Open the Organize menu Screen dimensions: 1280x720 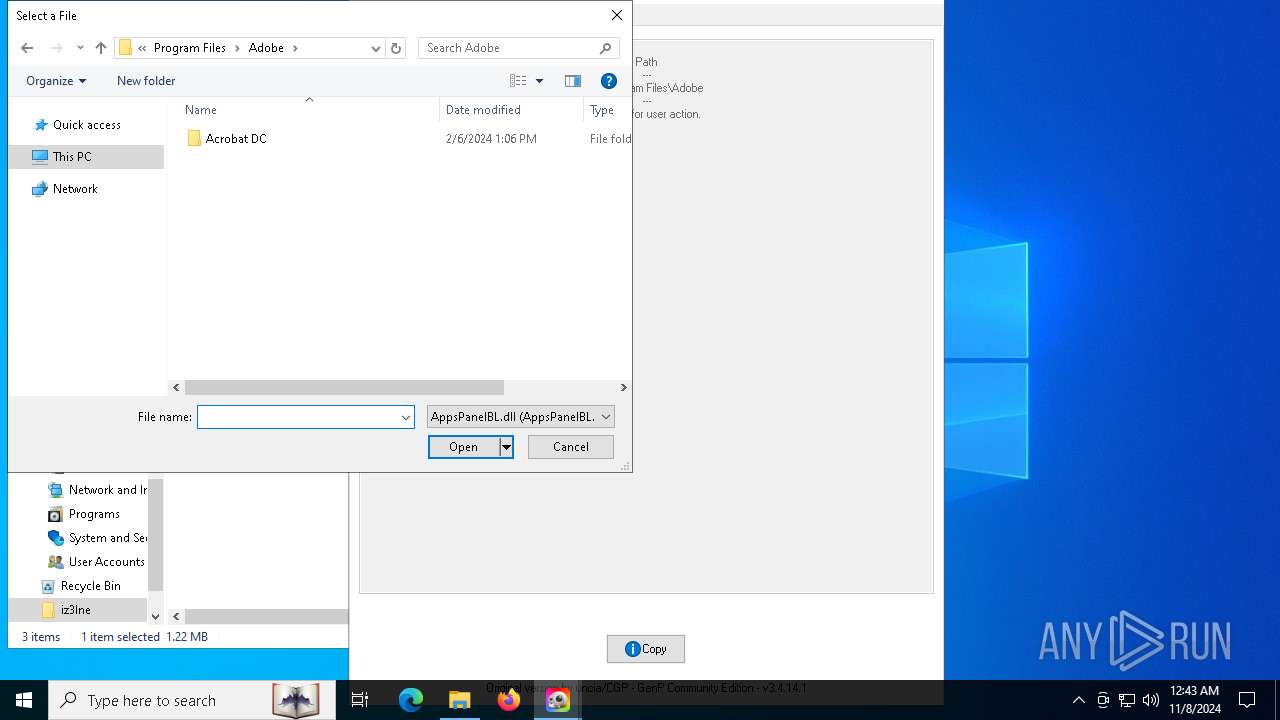[x=56, y=81]
